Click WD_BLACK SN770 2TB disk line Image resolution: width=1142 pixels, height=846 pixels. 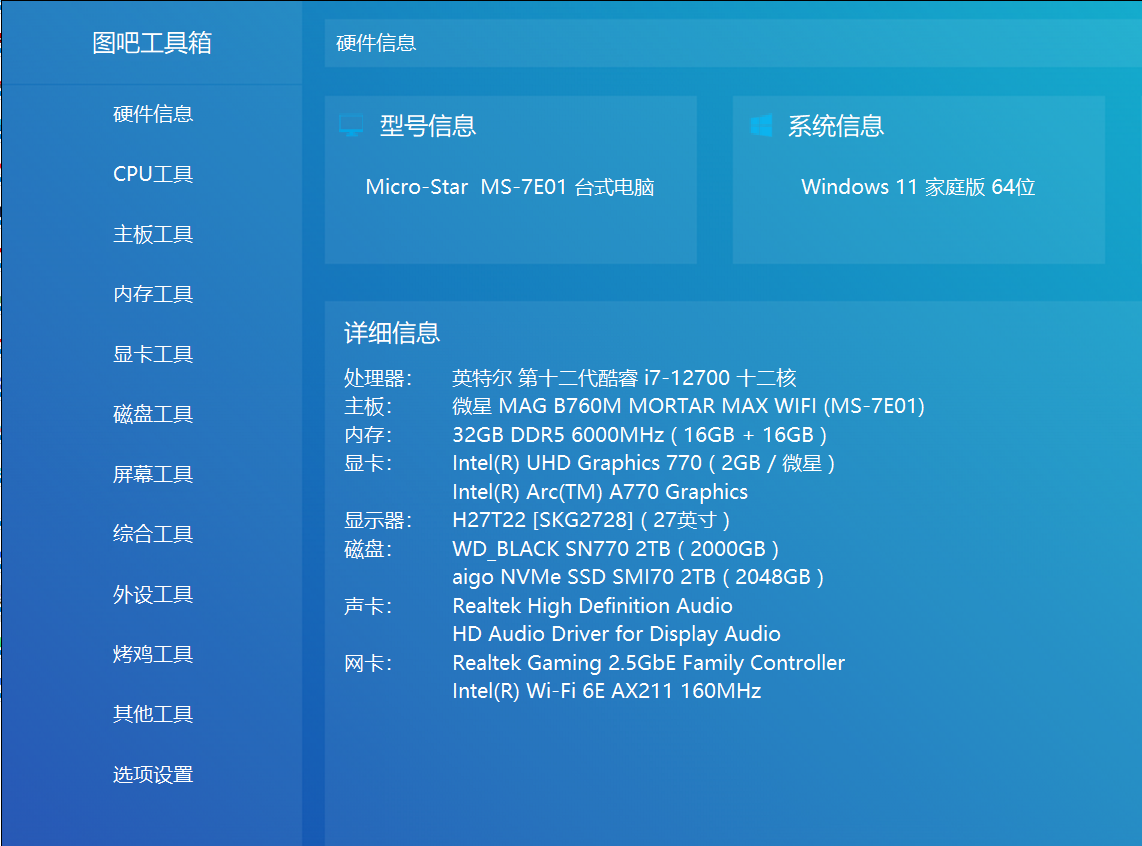tap(615, 549)
